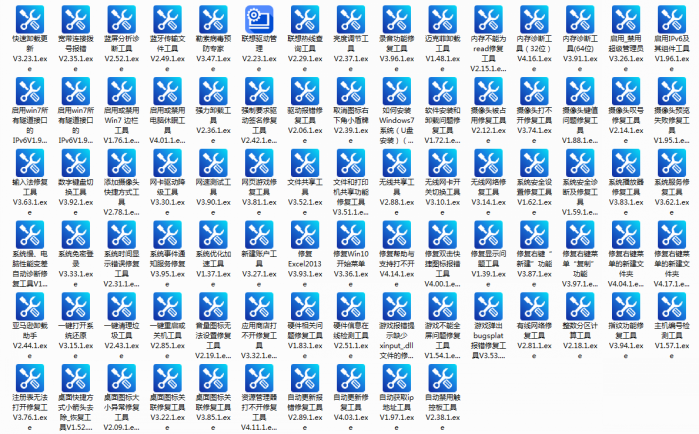The height and width of the screenshot is (434, 699).
Task: Select the 启用或禁用Win7边栏工具 V1.76.1 icon
Action: [122, 91]
